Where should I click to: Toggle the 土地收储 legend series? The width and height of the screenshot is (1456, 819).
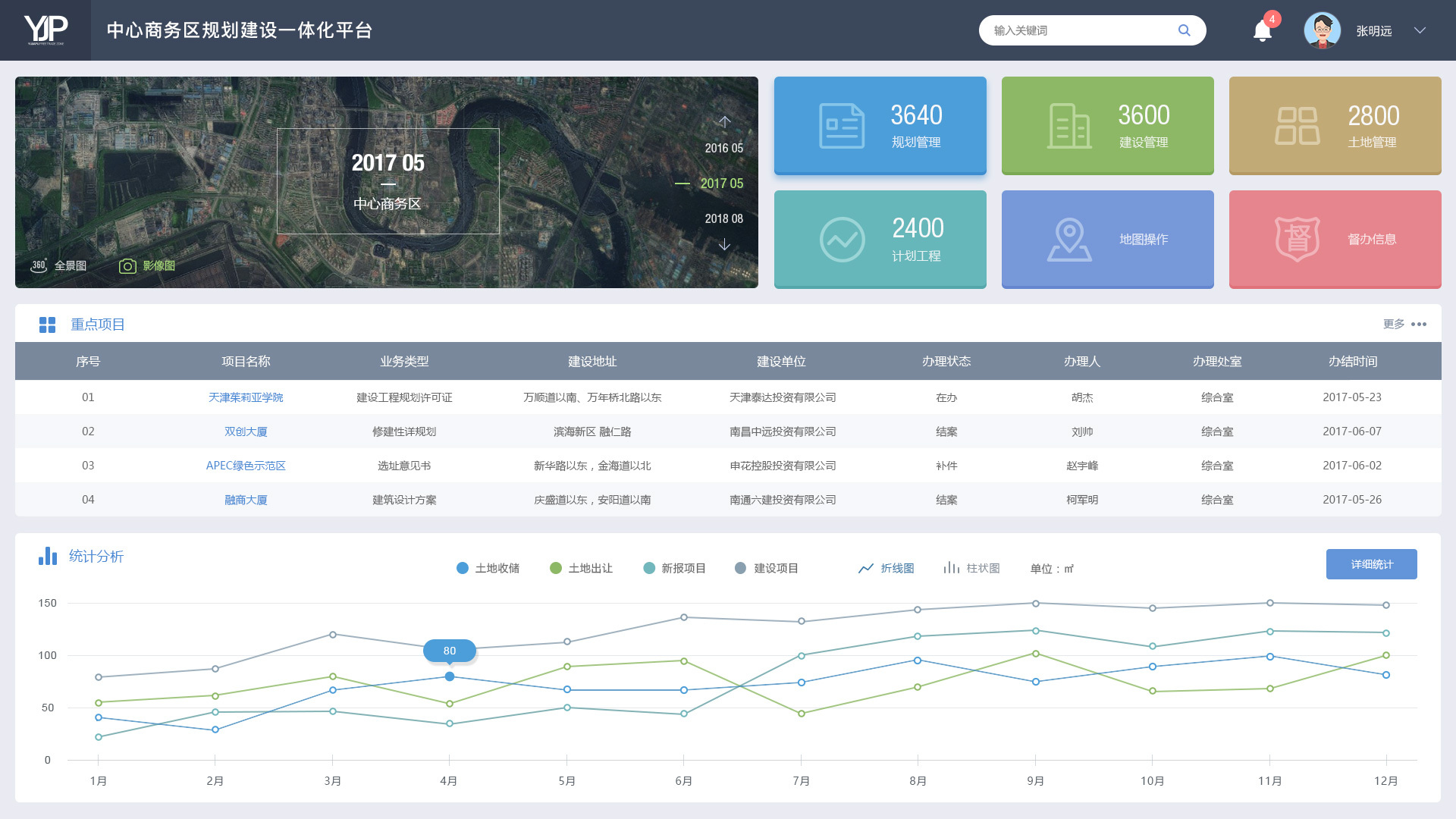(x=488, y=568)
